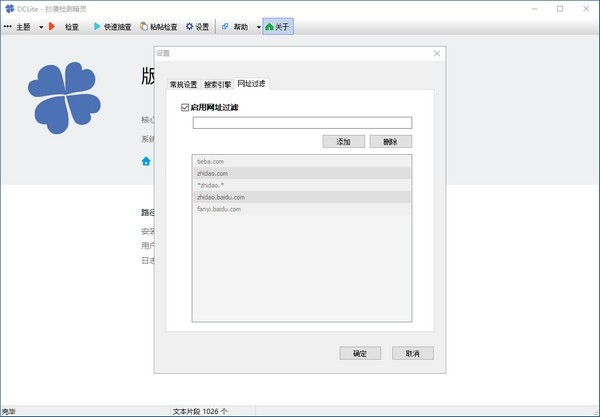Expand the 帮助 dropdown arrow

[258, 27]
